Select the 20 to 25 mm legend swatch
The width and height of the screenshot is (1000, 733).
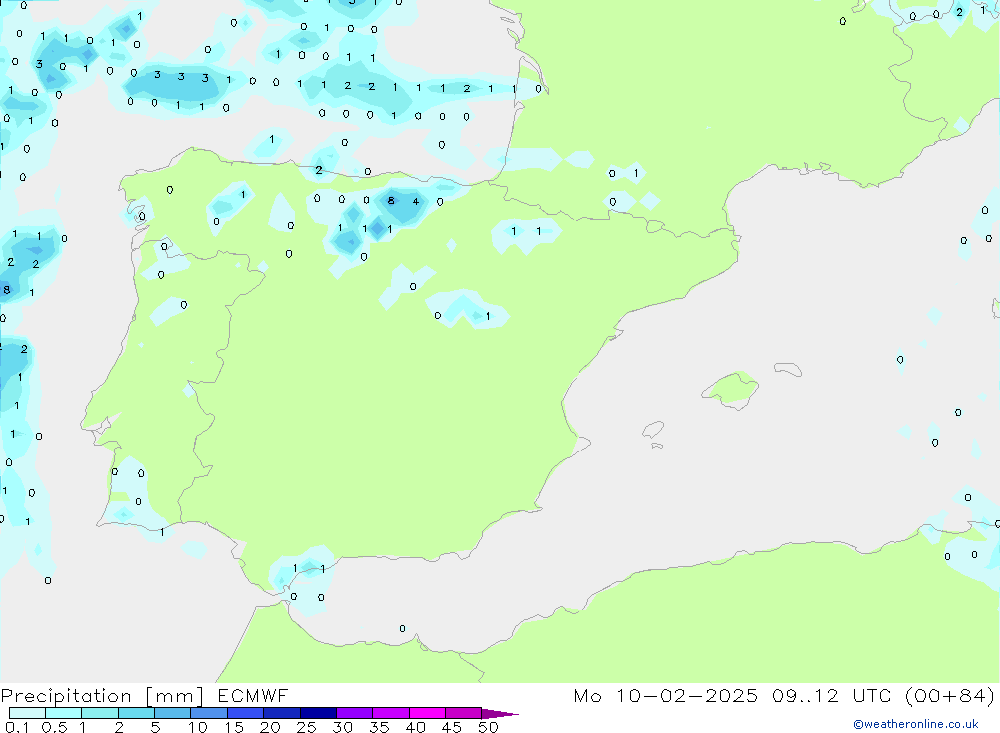pyautogui.click(x=281, y=713)
